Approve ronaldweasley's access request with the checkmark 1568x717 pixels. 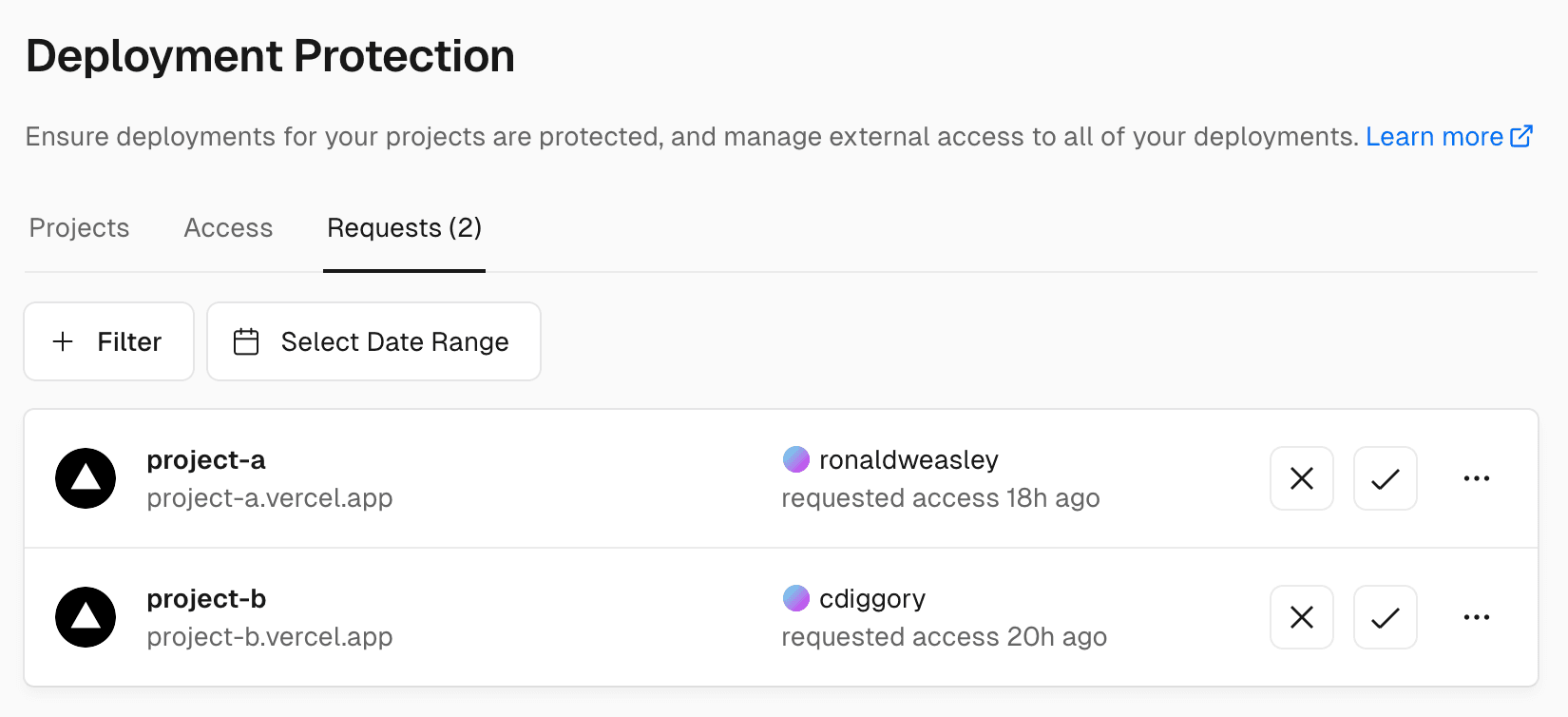(1385, 478)
